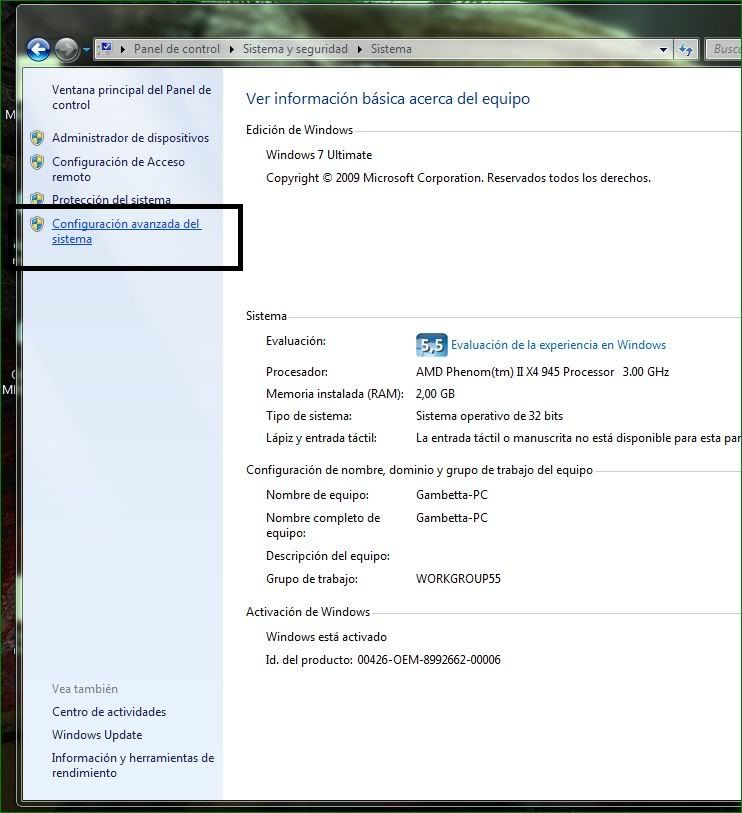Viewport: 742px width, 813px height.
Task: Click the Buscar search input field
Action: pos(724,49)
